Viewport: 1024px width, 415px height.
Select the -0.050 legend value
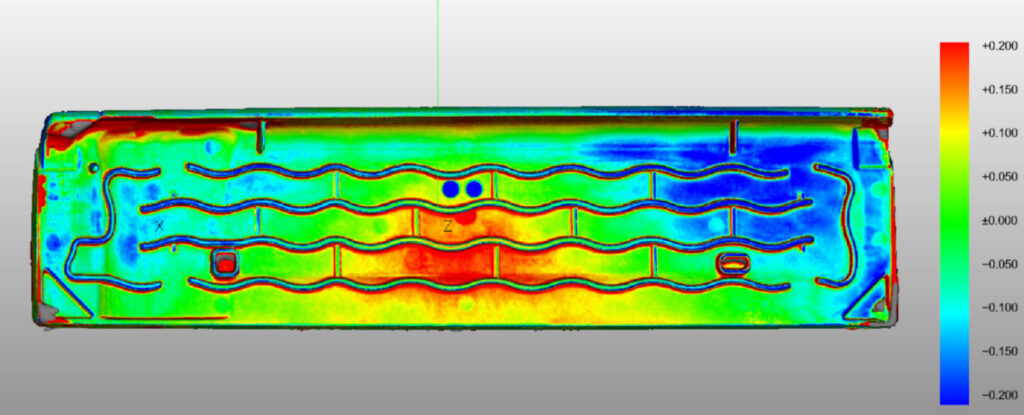[x=999, y=264]
